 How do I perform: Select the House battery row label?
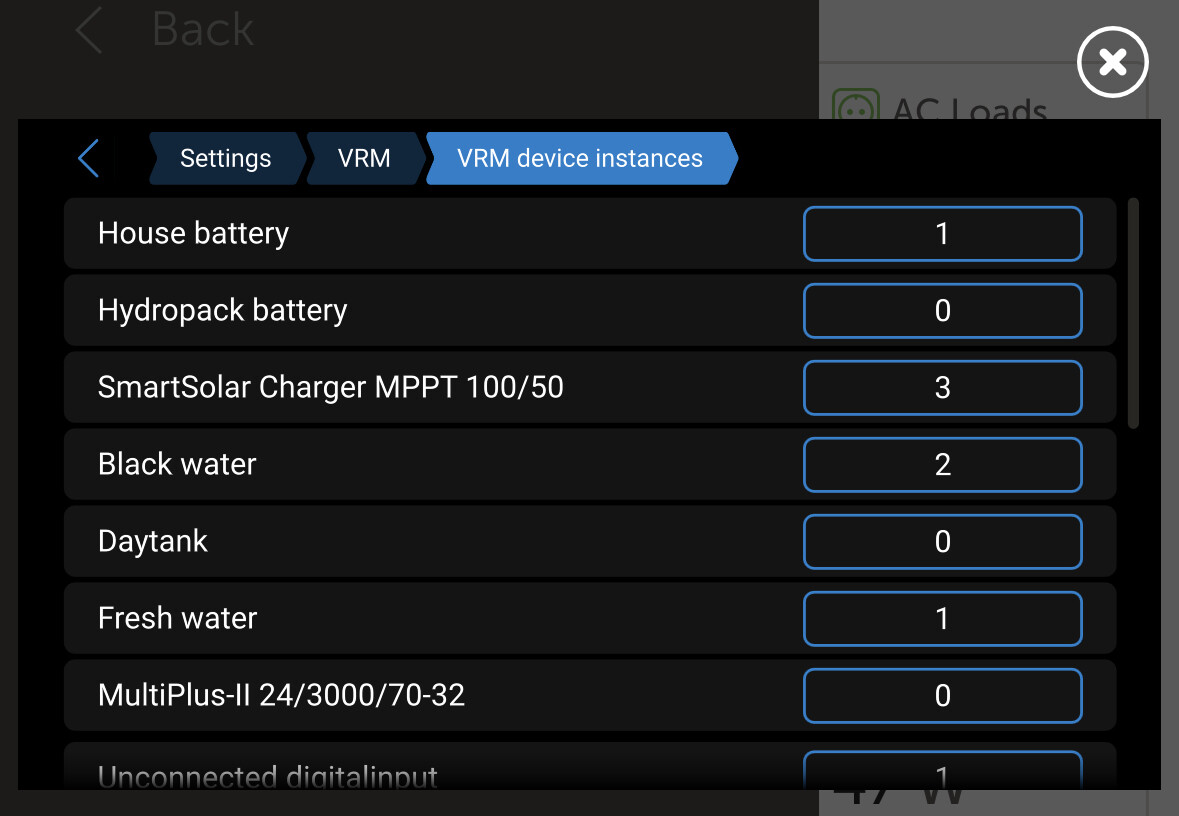tap(193, 234)
